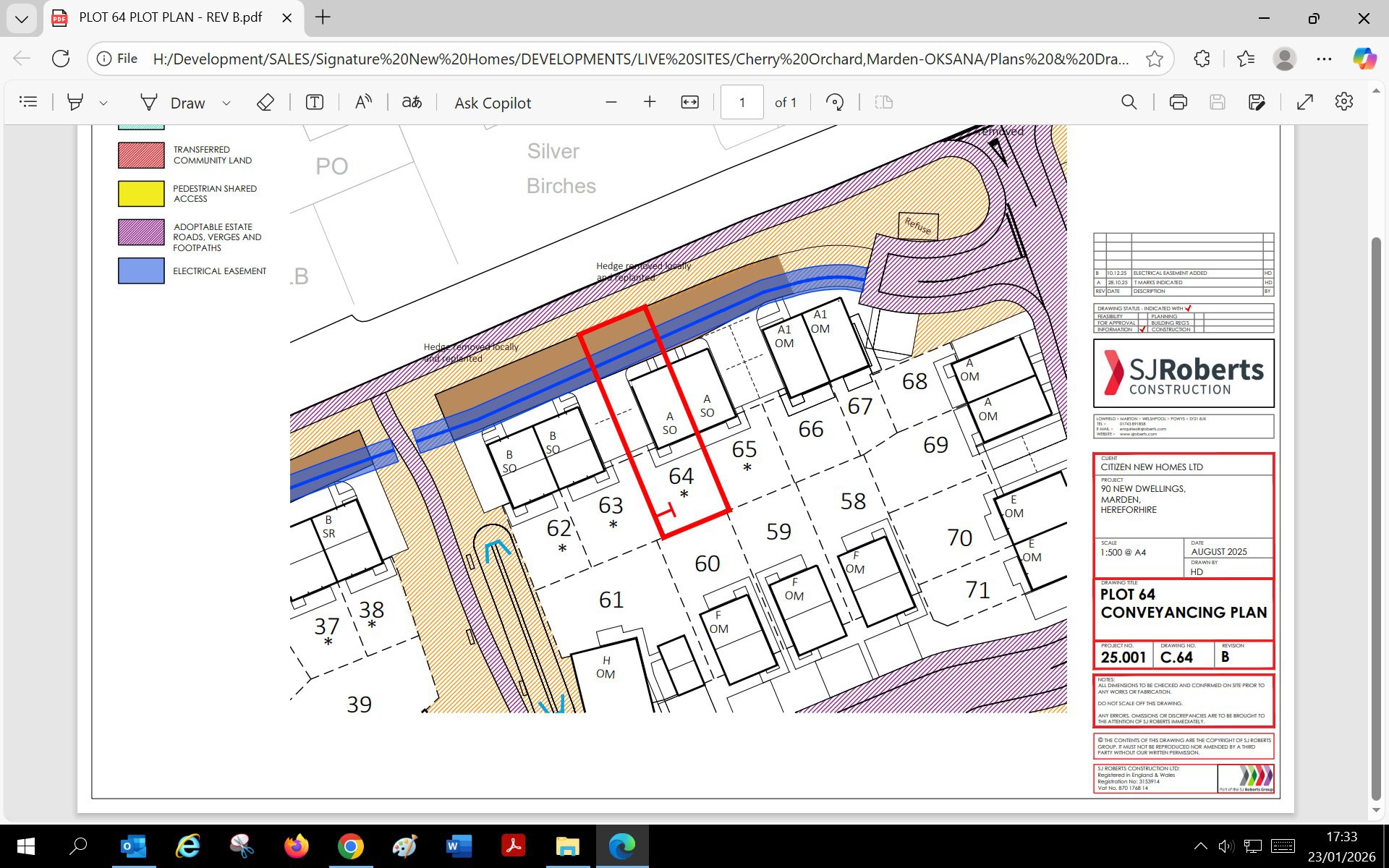This screenshot has width=1389, height=868.
Task: Open the table of contents sidebar
Action: [x=28, y=102]
